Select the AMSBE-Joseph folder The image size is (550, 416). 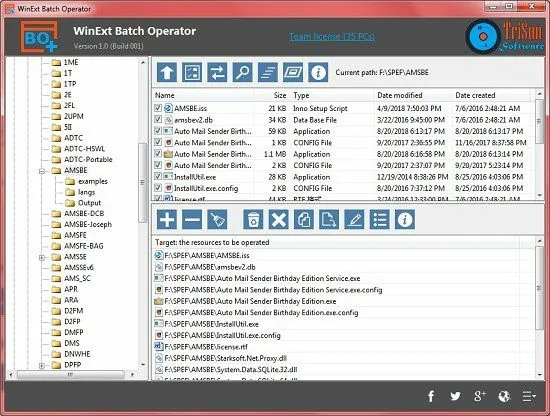coord(88,224)
